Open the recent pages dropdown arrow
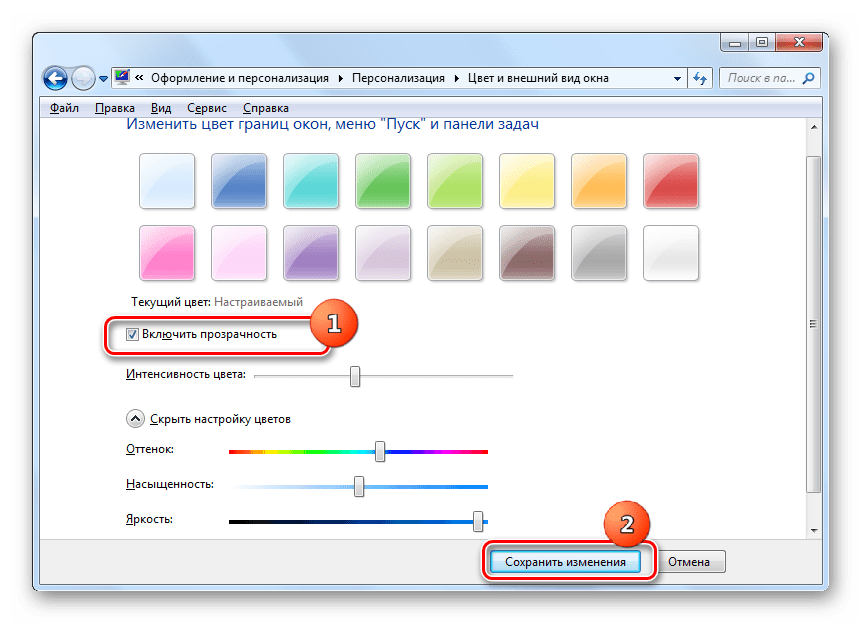Viewport: 862px width, 624px height. point(103,79)
